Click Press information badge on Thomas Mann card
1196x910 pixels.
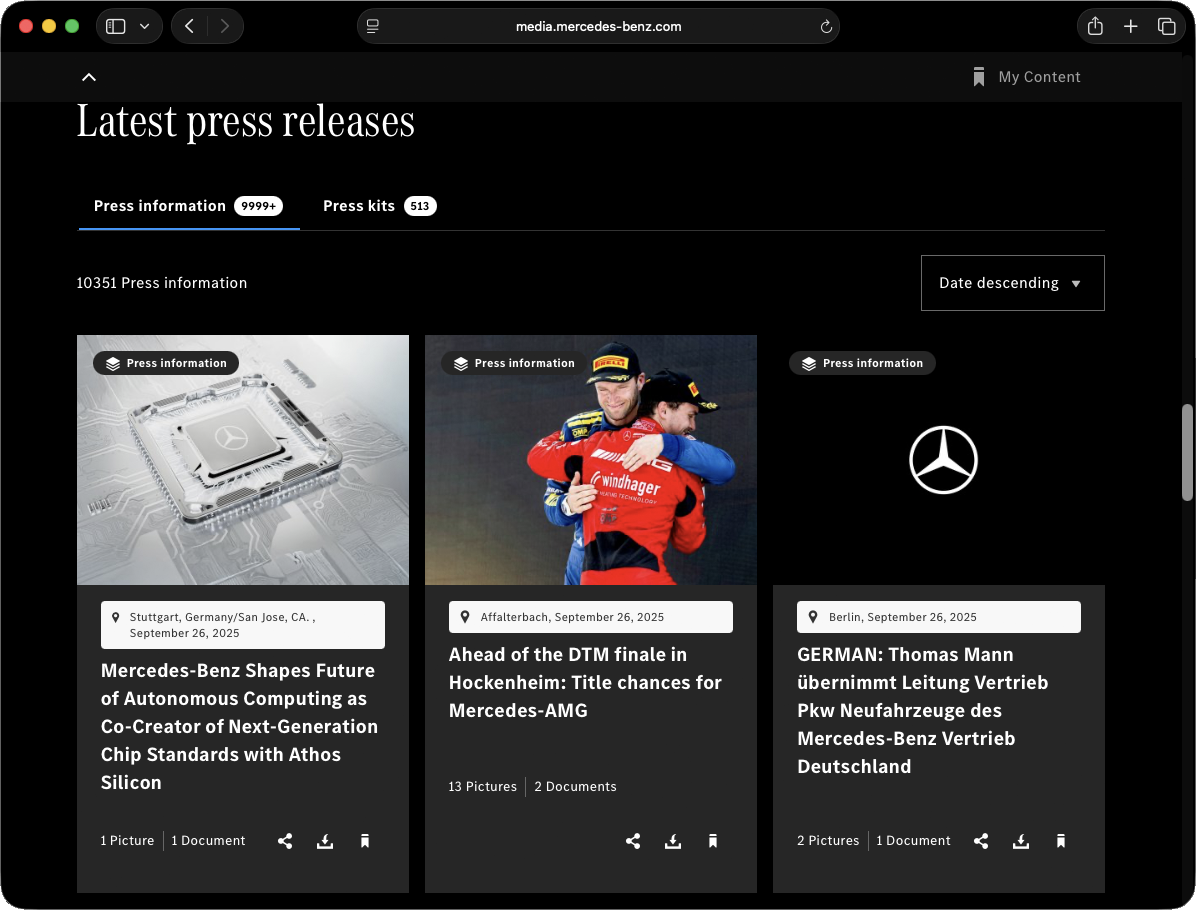coord(862,363)
